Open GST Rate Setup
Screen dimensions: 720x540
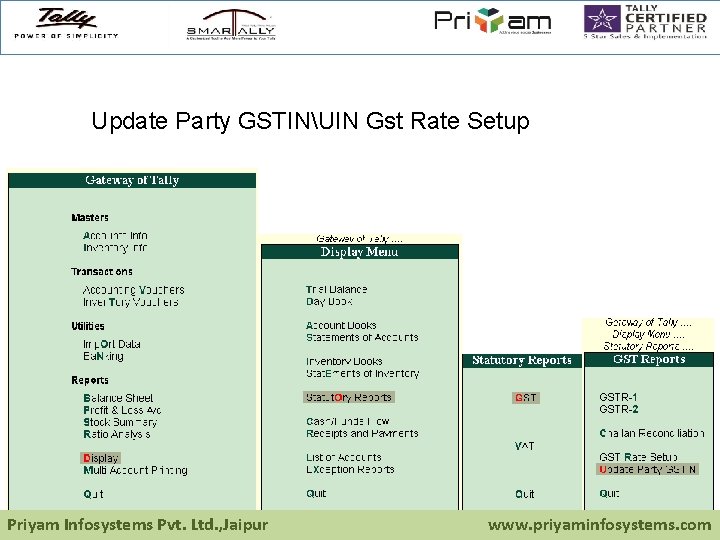pyautogui.click(x=638, y=457)
